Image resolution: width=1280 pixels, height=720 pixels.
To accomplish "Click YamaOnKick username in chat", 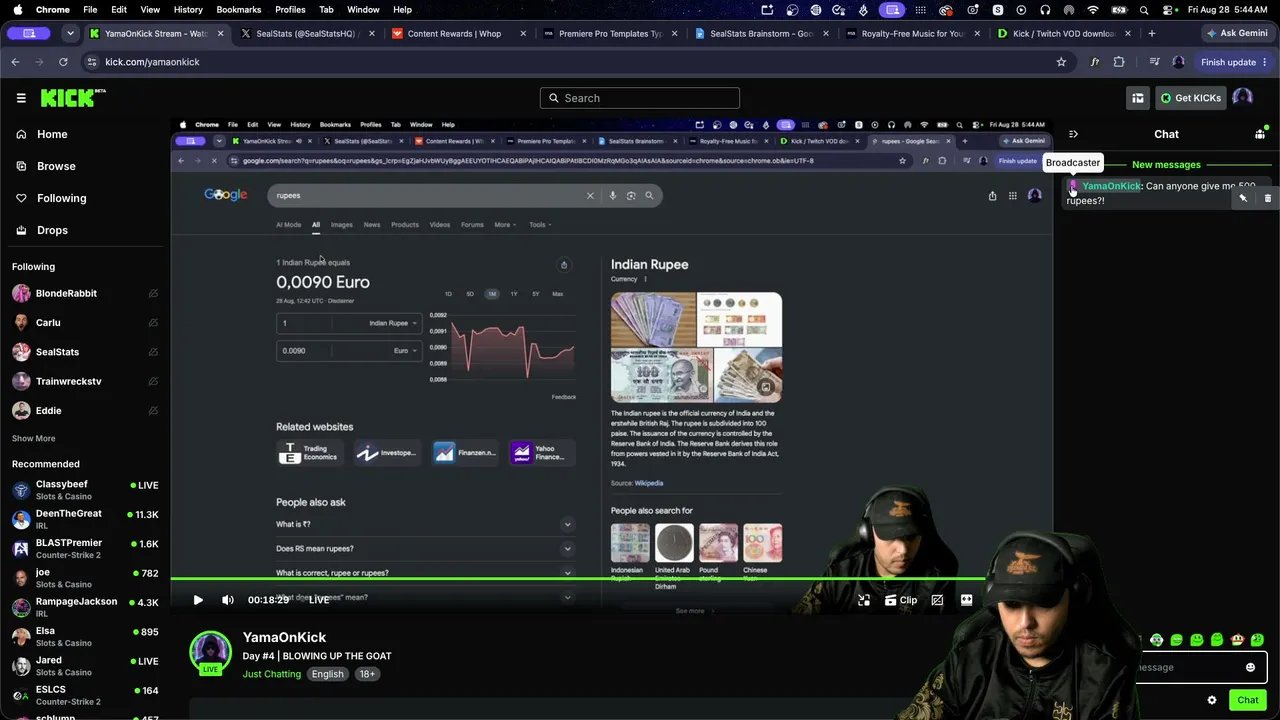I will (x=1111, y=186).
